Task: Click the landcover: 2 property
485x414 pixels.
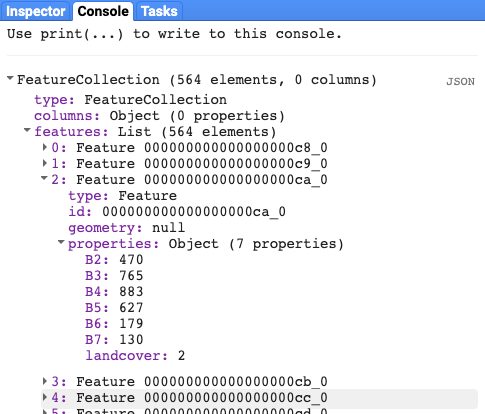Action: coord(135,356)
